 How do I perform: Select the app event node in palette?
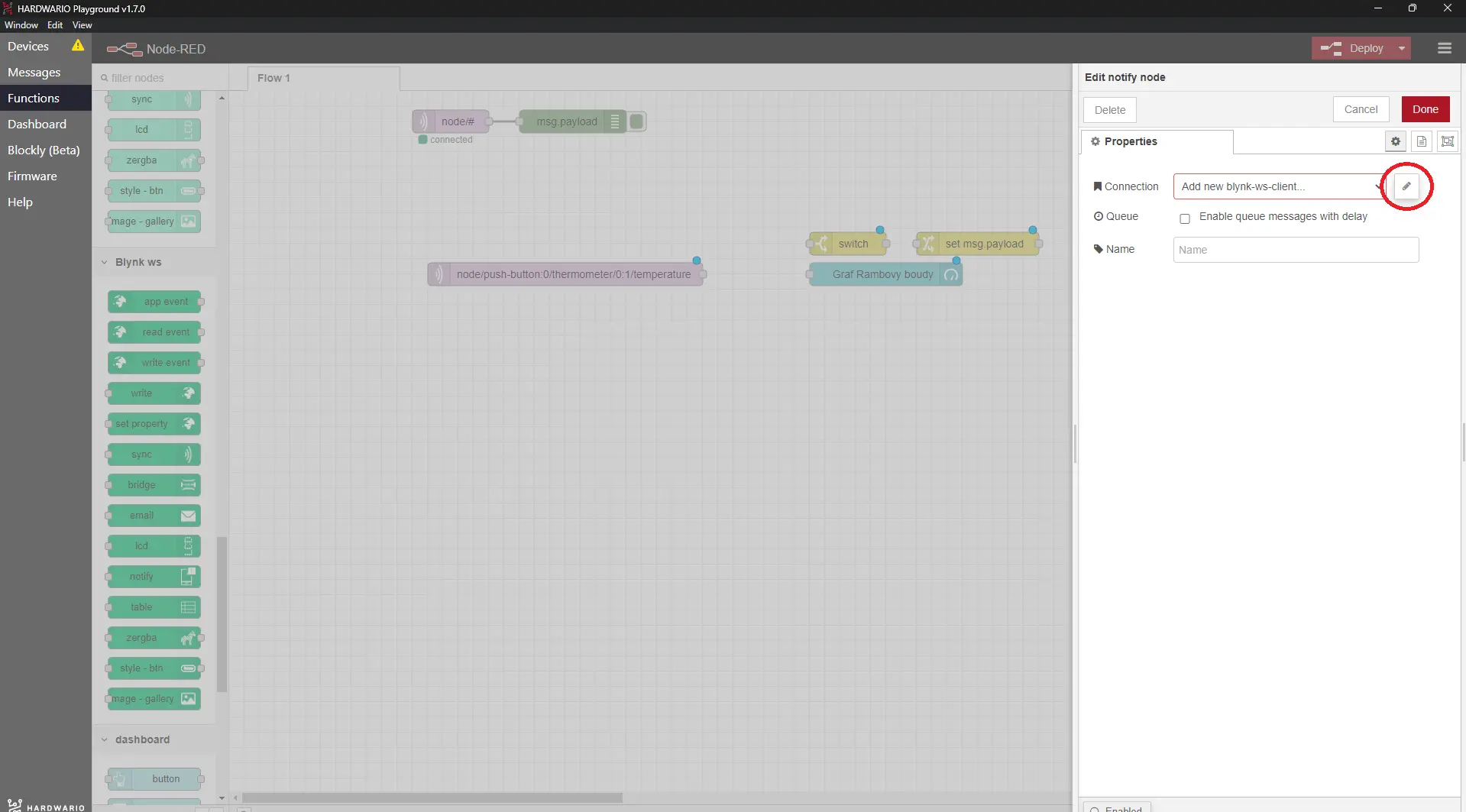(154, 302)
